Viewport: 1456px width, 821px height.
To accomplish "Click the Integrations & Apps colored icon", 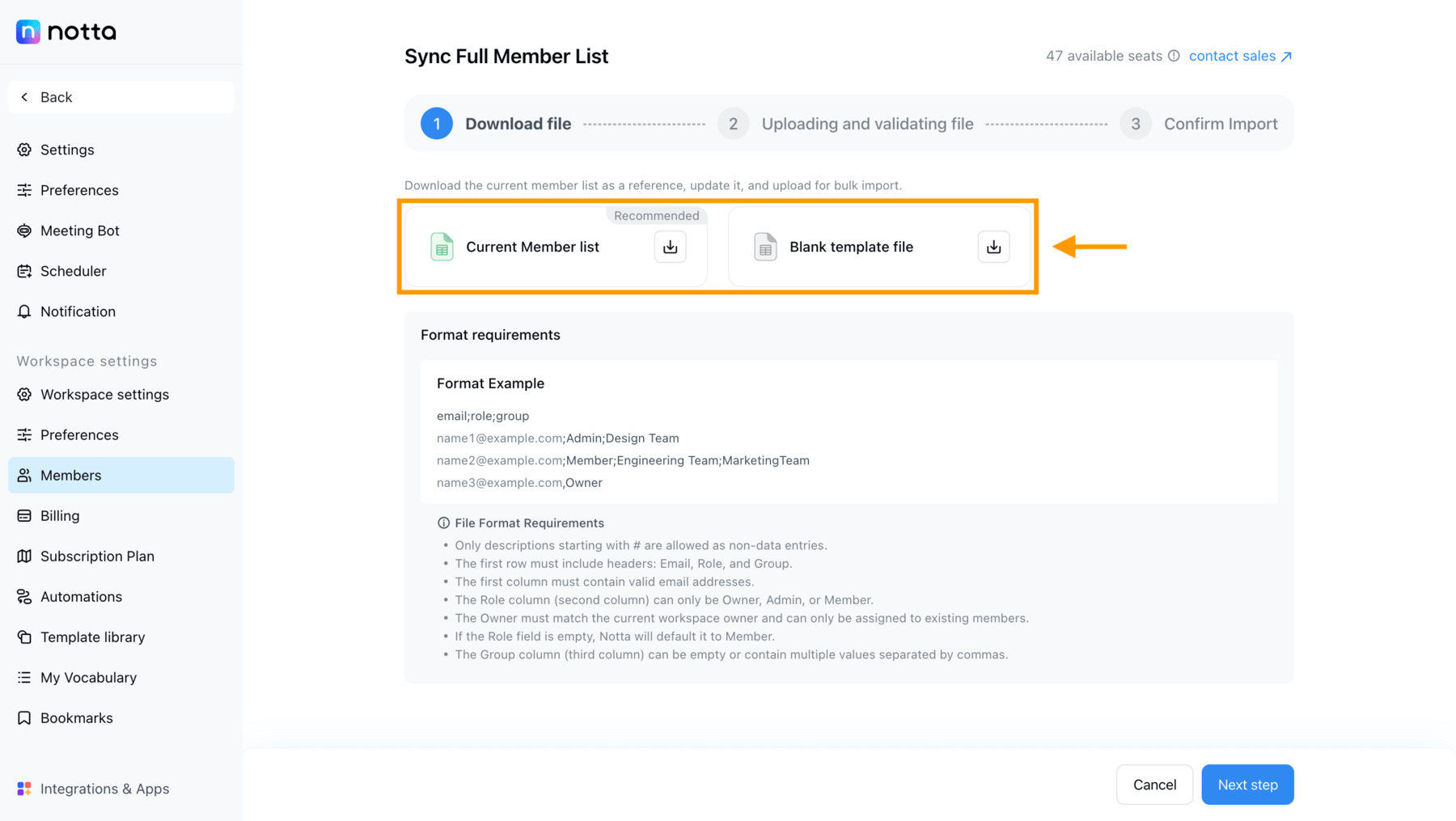I will coord(24,789).
